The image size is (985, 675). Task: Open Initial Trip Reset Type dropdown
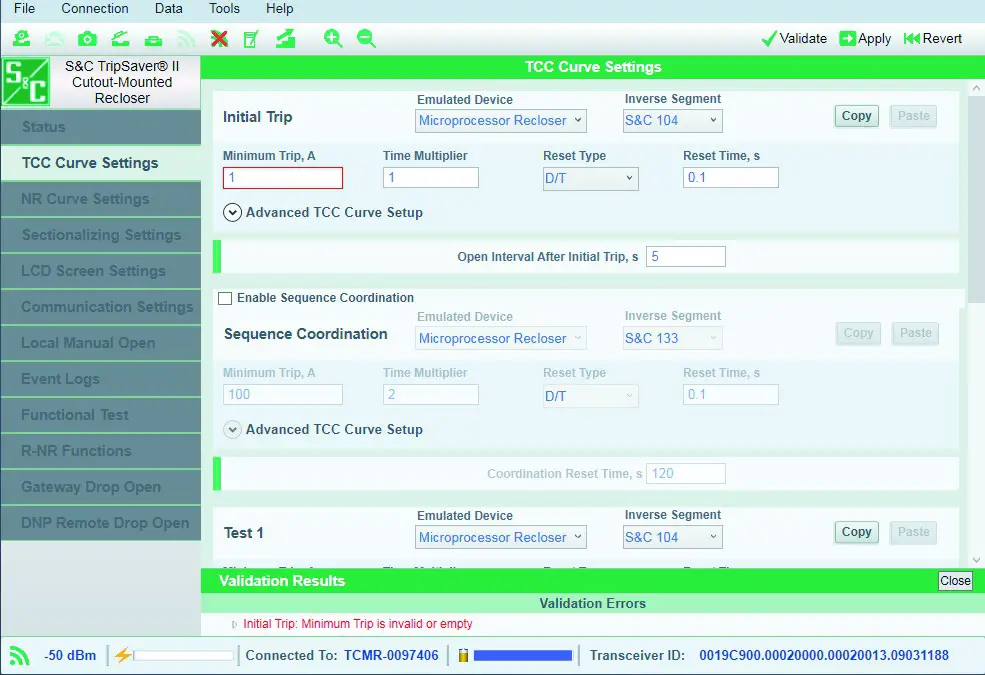pos(590,178)
